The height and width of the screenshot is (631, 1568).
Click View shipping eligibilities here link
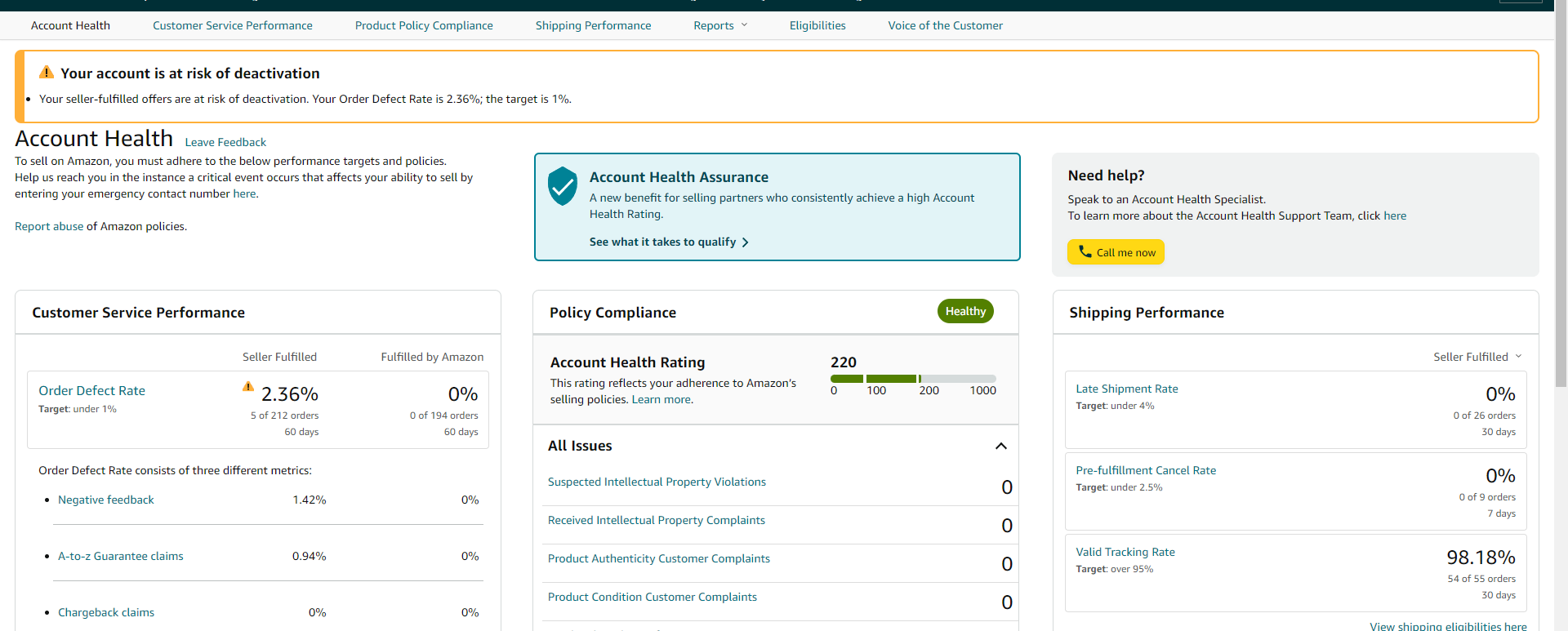tap(1448, 626)
